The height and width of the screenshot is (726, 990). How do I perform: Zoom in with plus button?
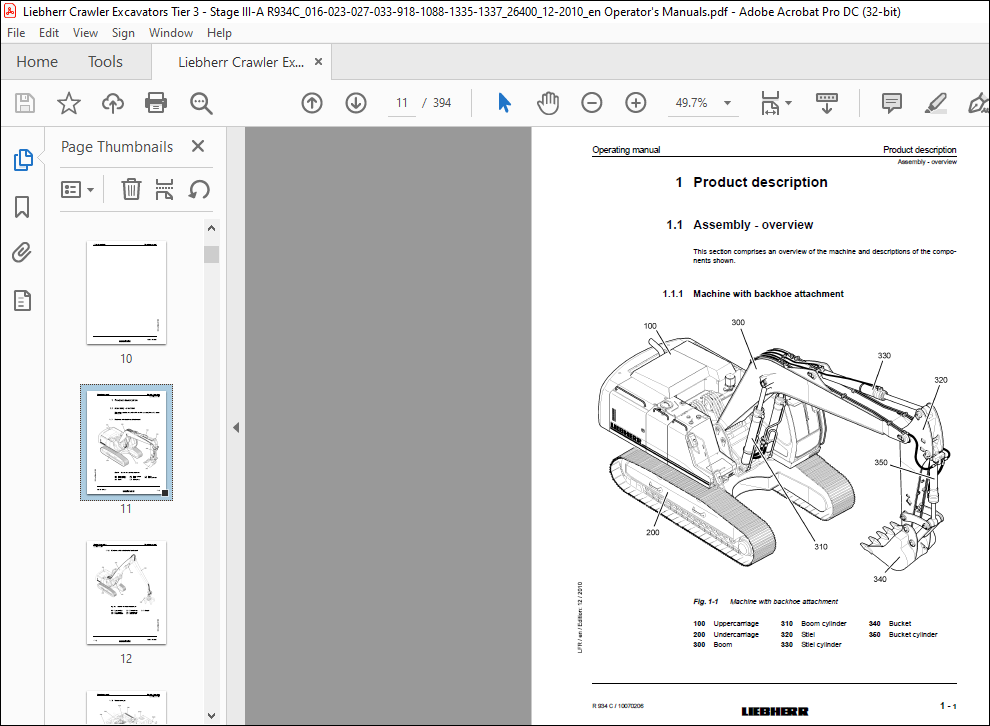click(x=636, y=103)
